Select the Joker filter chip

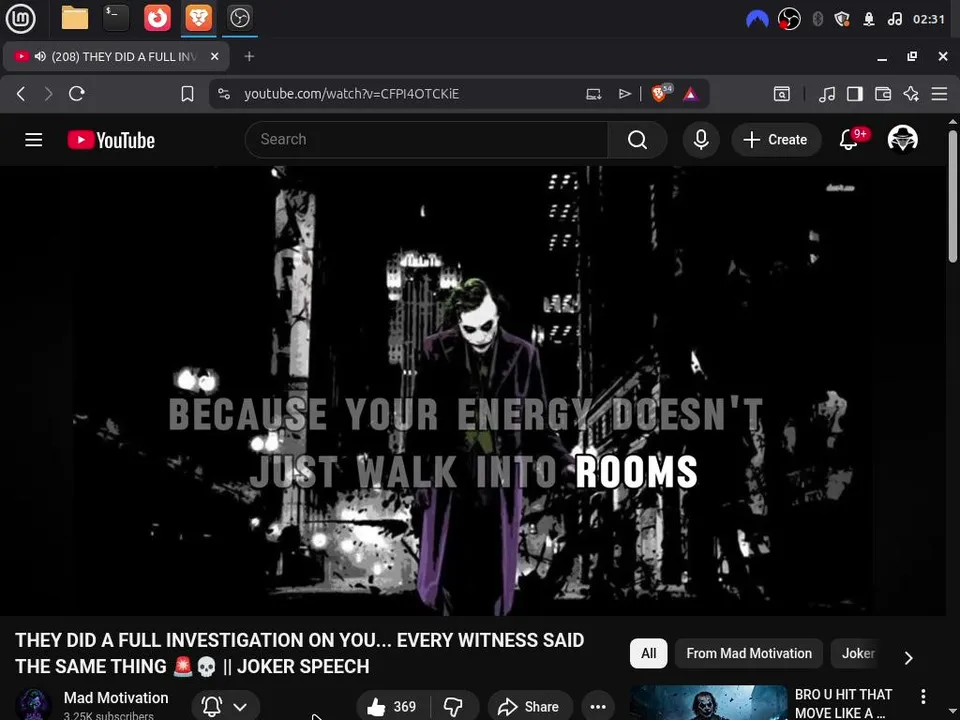(x=858, y=653)
